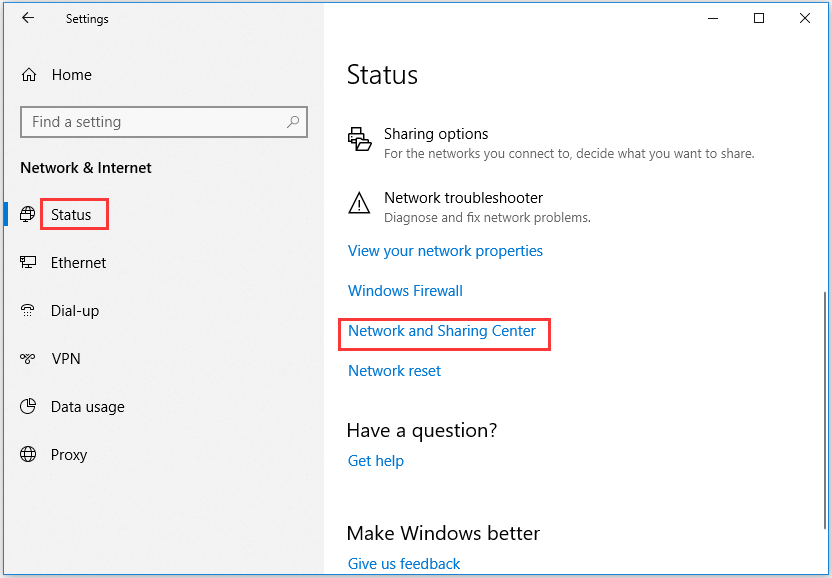Switch to Data usage page
832x578 pixels.
tap(88, 407)
